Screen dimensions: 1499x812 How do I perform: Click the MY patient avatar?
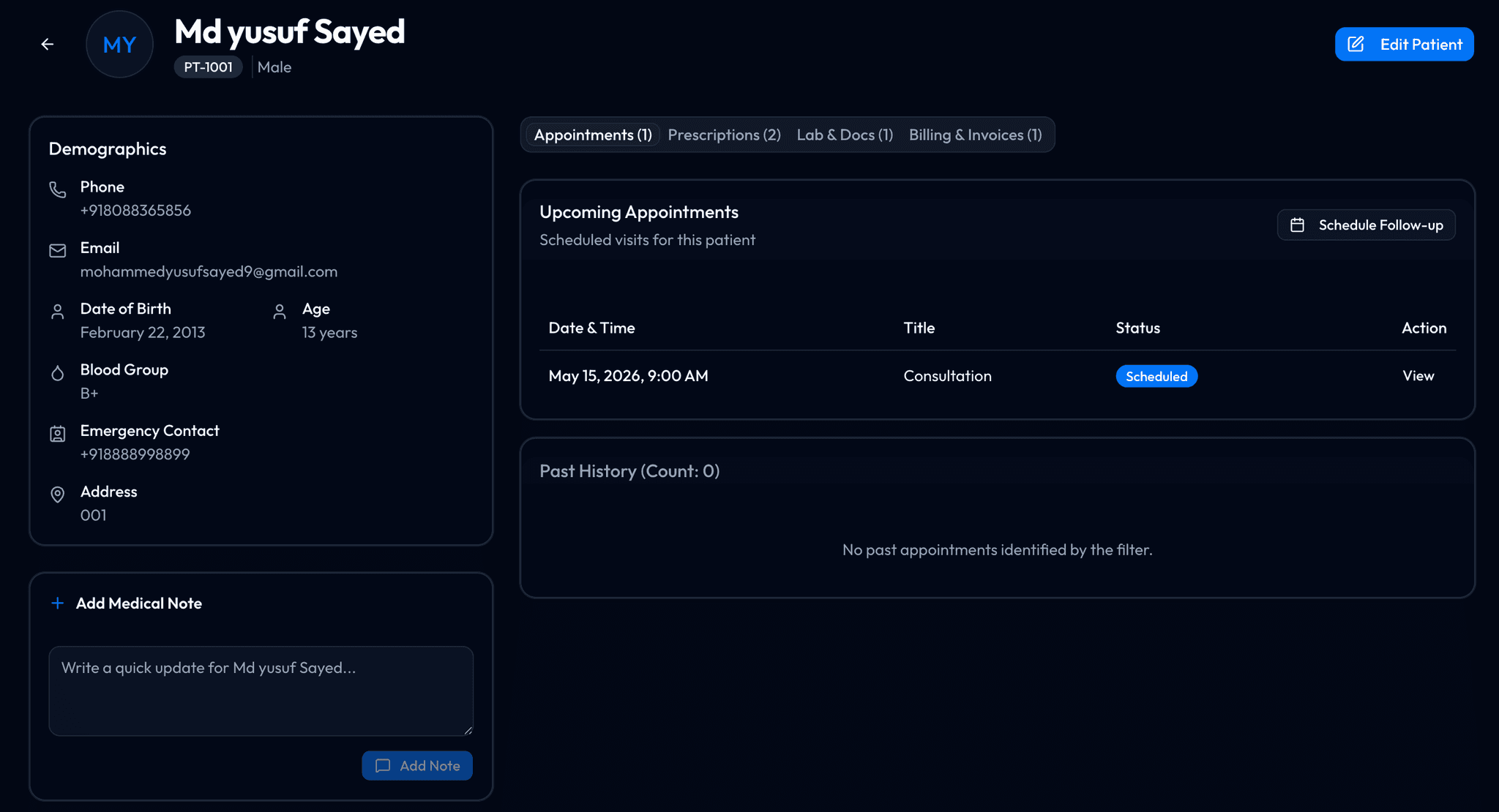point(119,45)
